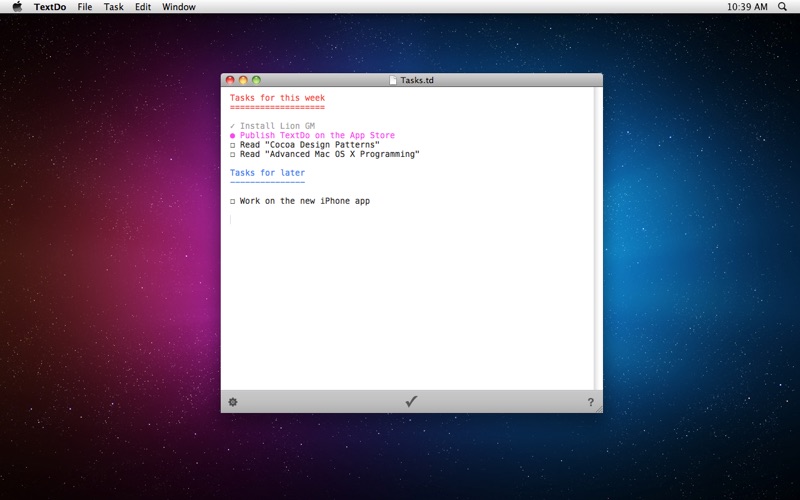
Task: Toggle the pink bullet of Publish TextDo task
Action: [x=233, y=136]
